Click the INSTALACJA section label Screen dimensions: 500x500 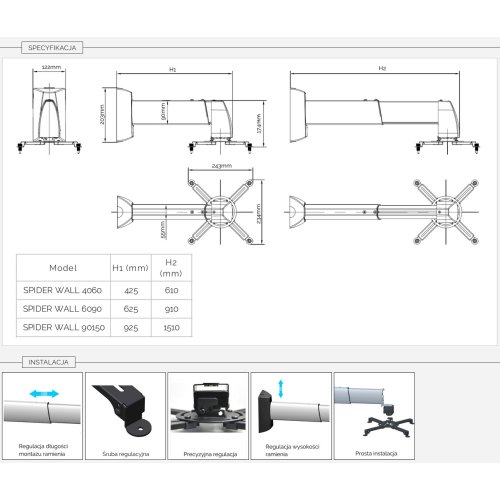click(x=49, y=362)
